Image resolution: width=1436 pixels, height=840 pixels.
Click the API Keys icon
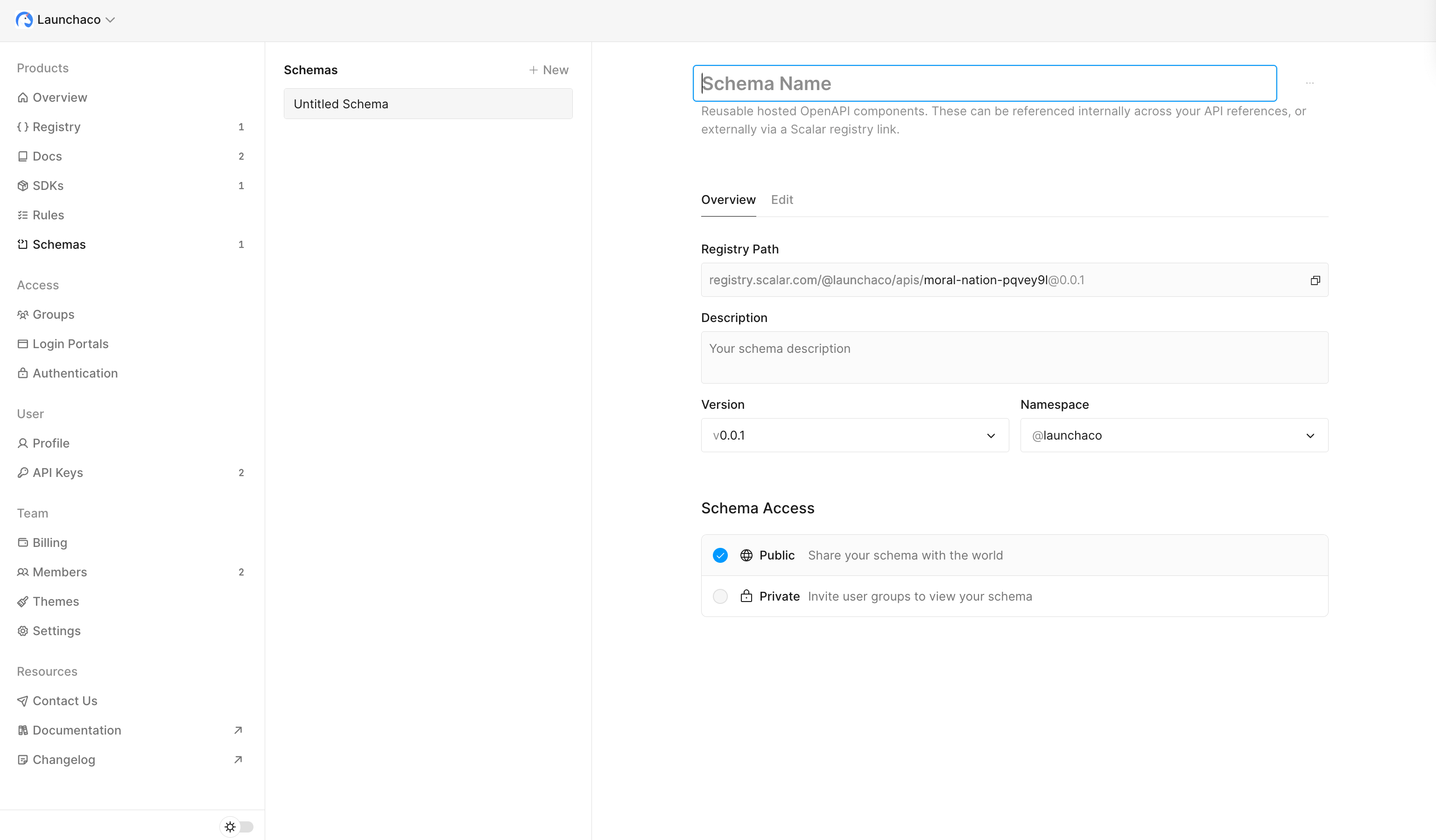coord(23,472)
